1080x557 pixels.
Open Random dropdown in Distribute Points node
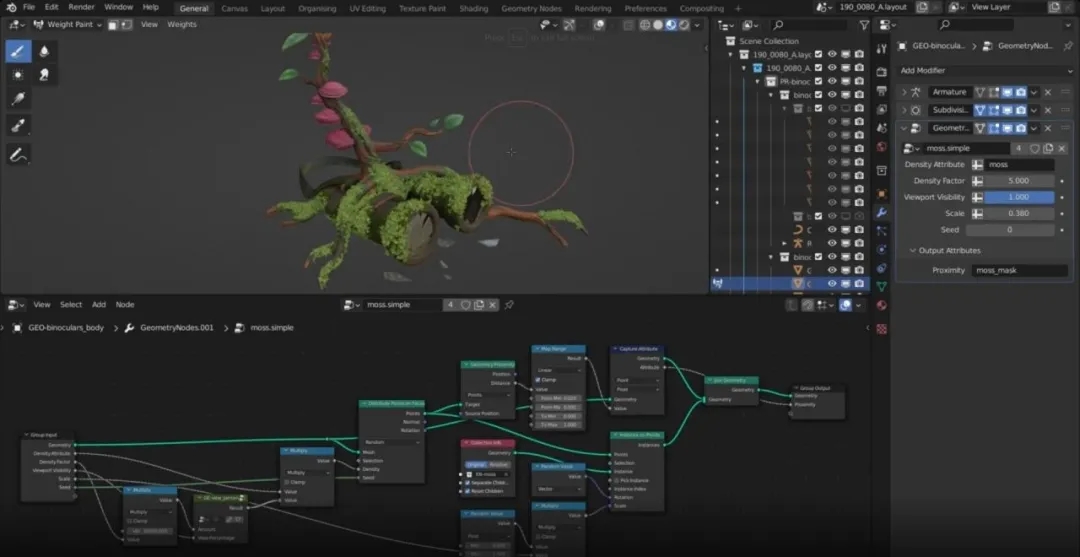point(391,443)
